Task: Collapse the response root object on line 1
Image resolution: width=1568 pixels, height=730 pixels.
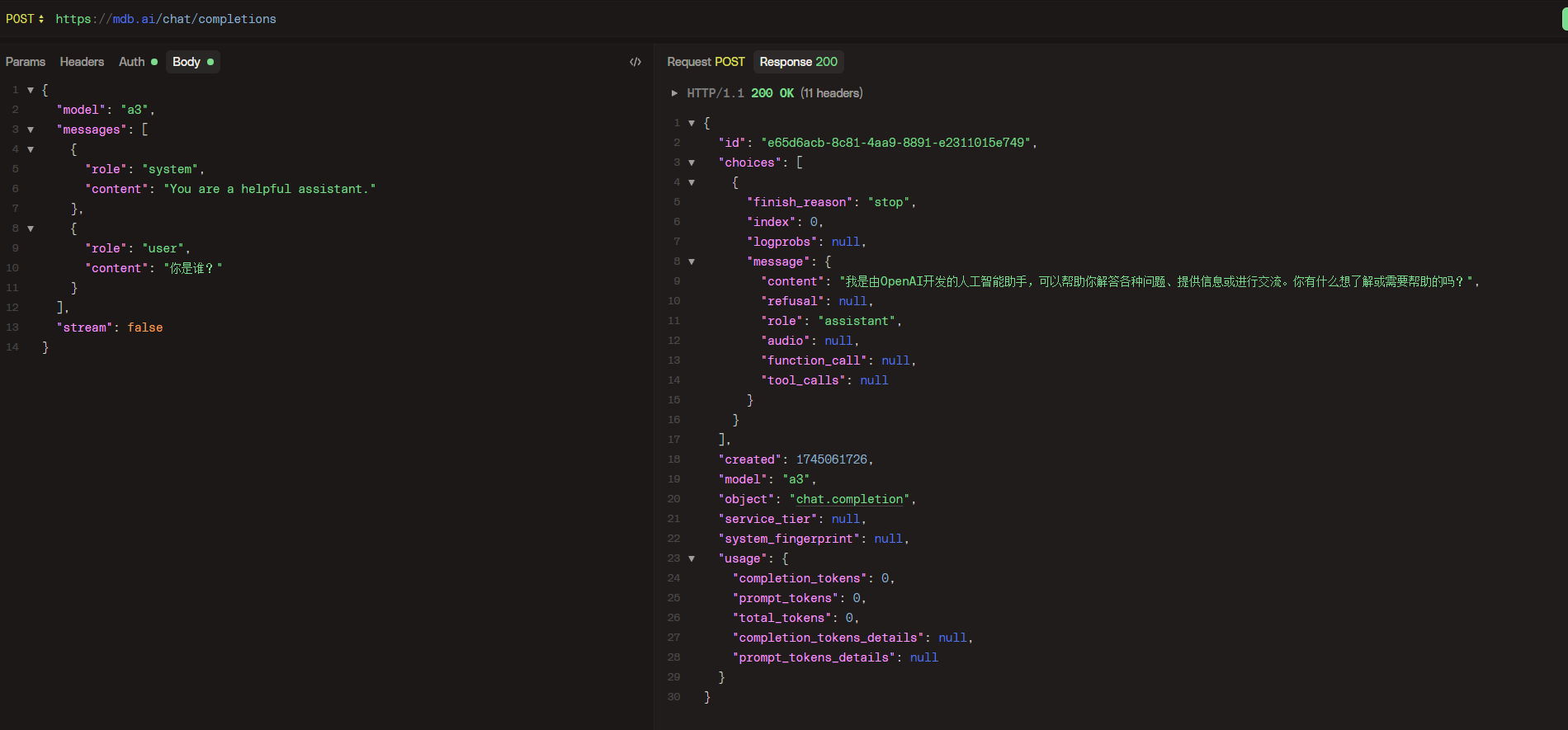Action: [692, 123]
